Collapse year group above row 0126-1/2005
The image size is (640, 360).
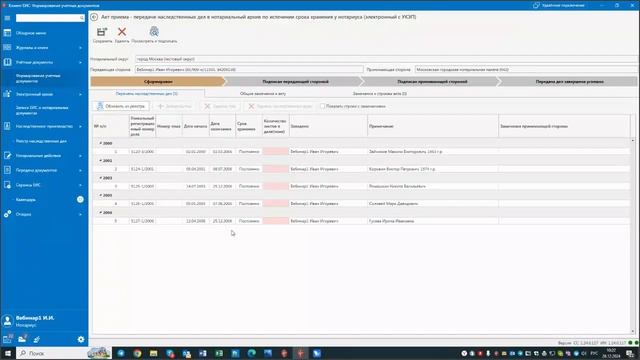click(100, 195)
